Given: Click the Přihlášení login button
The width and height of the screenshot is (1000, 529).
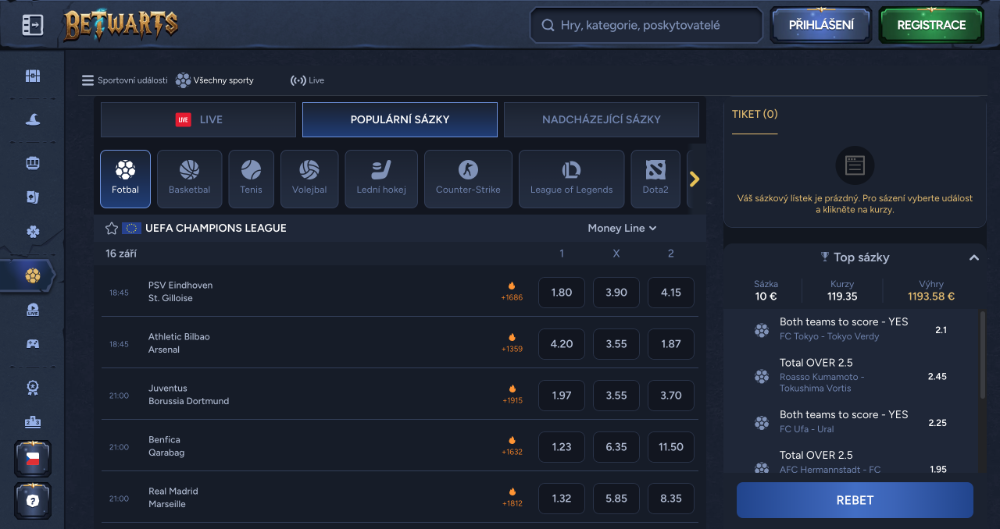Looking at the screenshot, I should 821,25.
